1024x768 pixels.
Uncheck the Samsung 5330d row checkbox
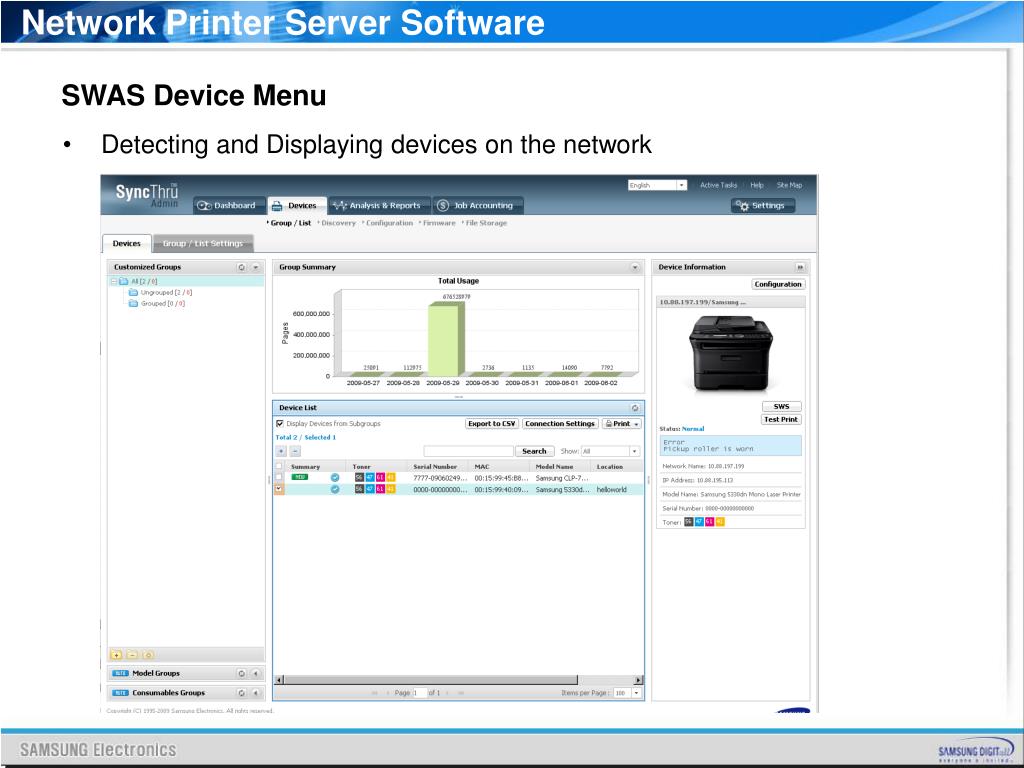pos(279,489)
